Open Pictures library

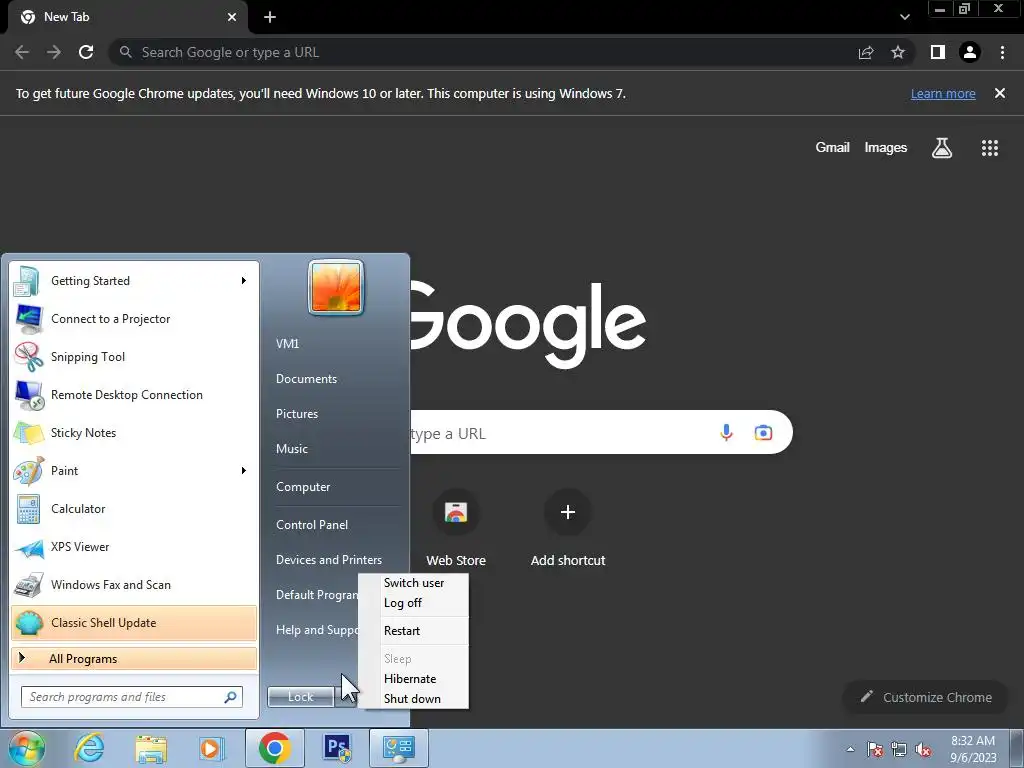pos(297,414)
